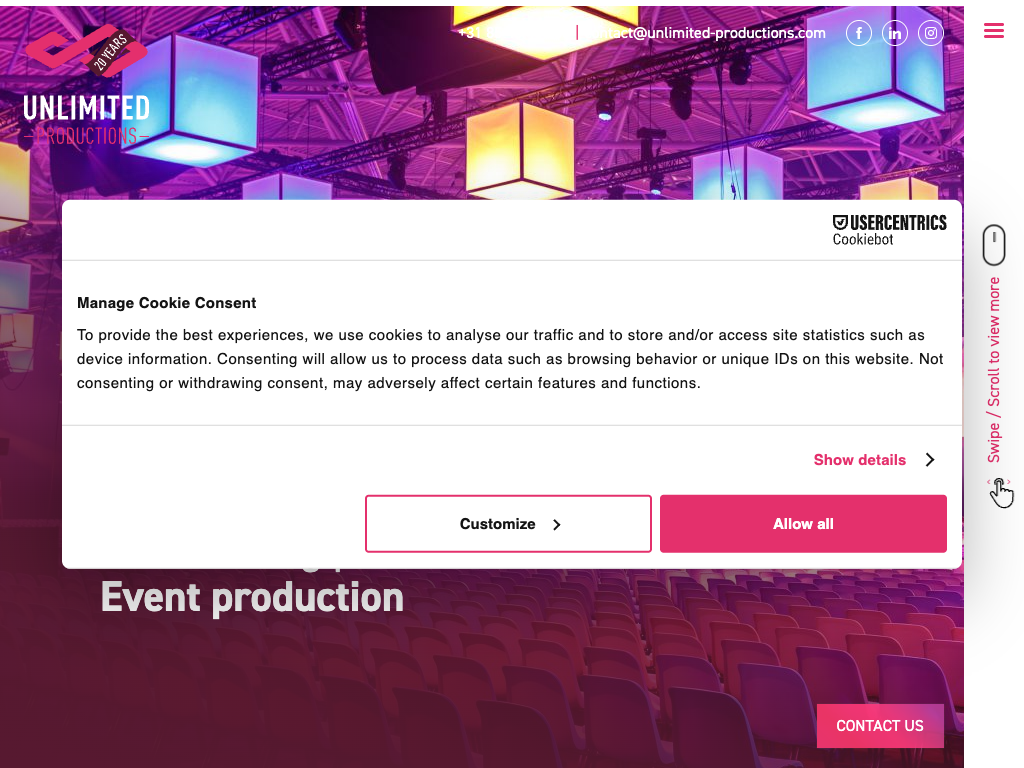Image resolution: width=1024 pixels, height=768 pixels.
Task: Open the Instagram social icon
Action: pos(931,33)
